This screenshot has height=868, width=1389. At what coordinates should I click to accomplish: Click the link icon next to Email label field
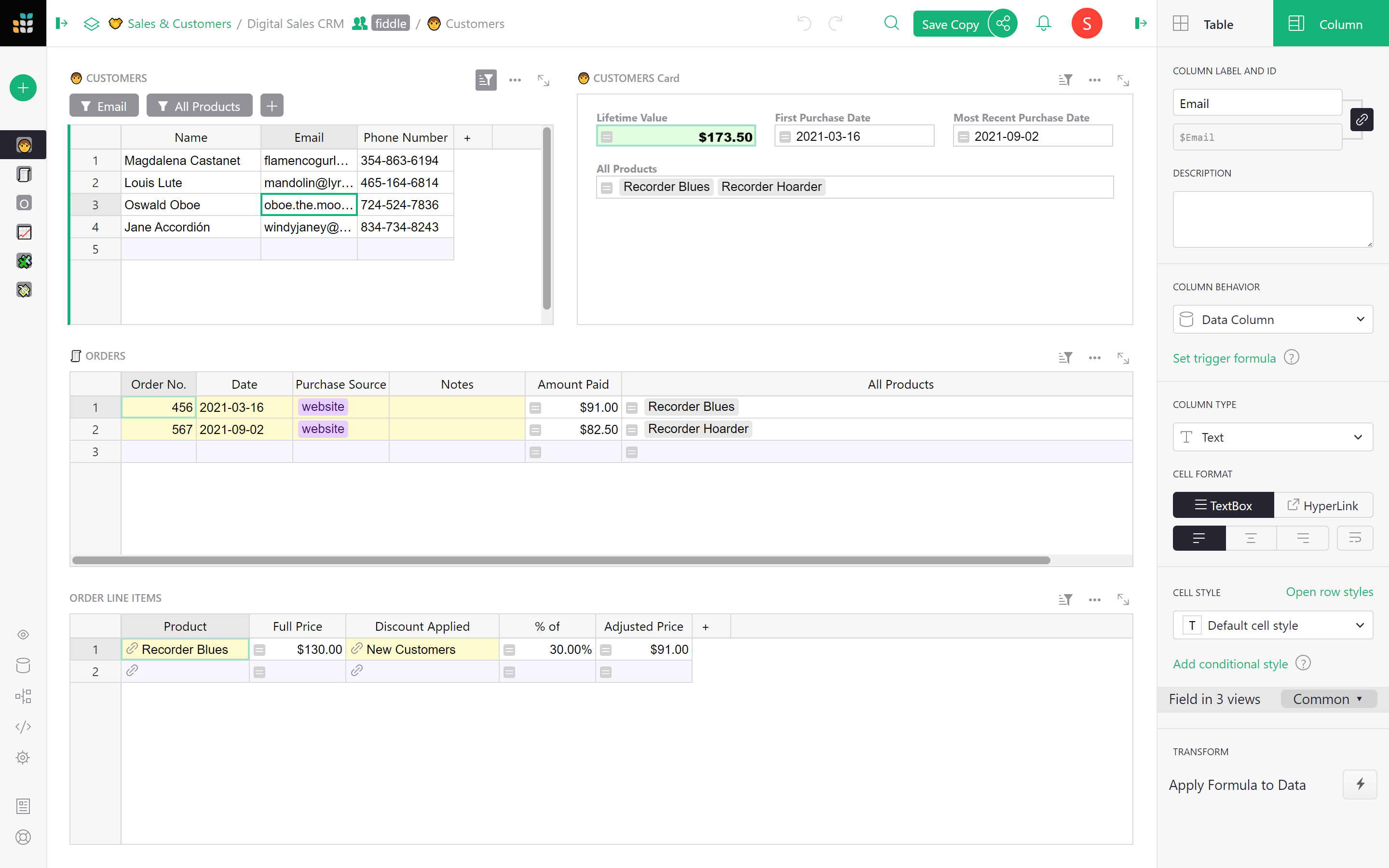(1362, 120)
